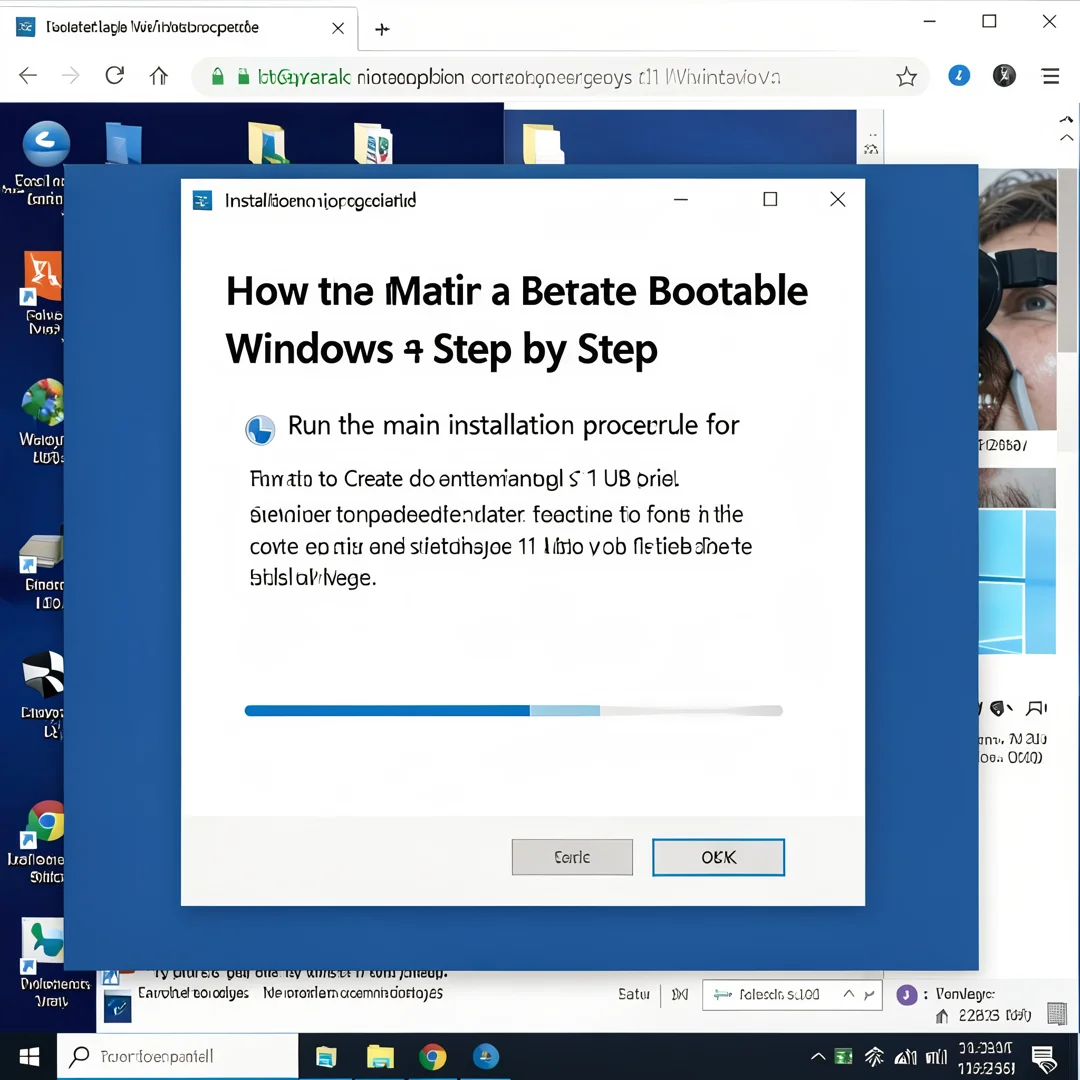Click the browser forward arrow

70,76
